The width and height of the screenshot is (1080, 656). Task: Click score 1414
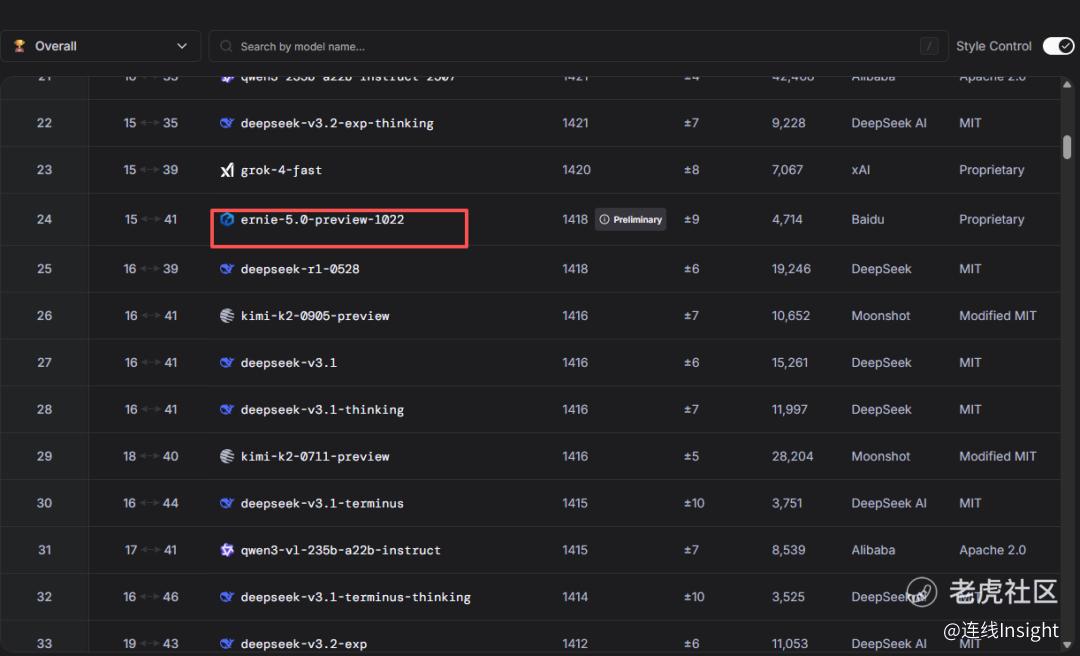575,597
